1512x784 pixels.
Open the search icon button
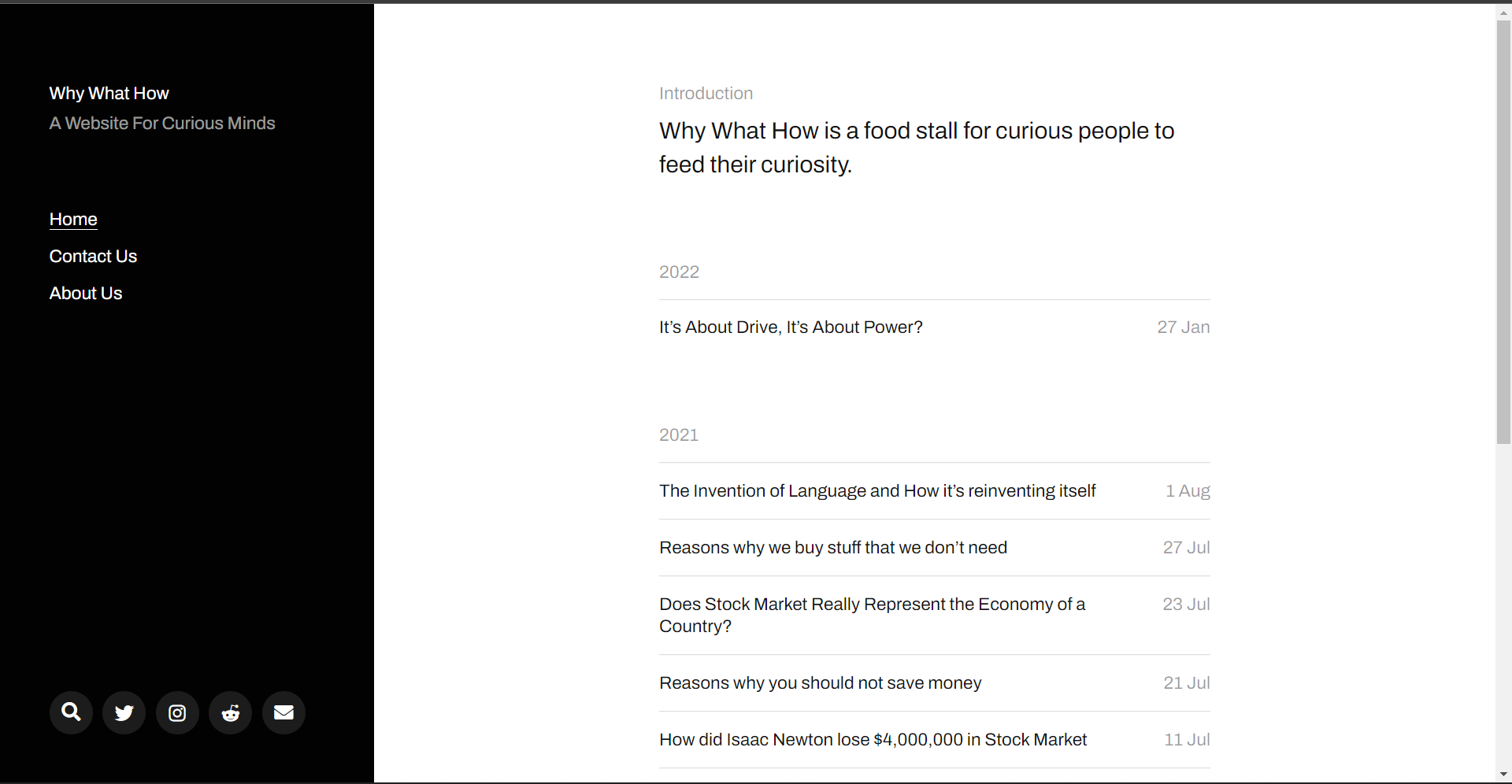71,712
